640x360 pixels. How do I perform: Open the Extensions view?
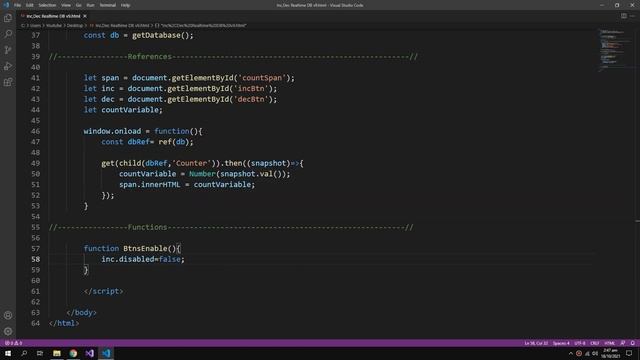8,82
